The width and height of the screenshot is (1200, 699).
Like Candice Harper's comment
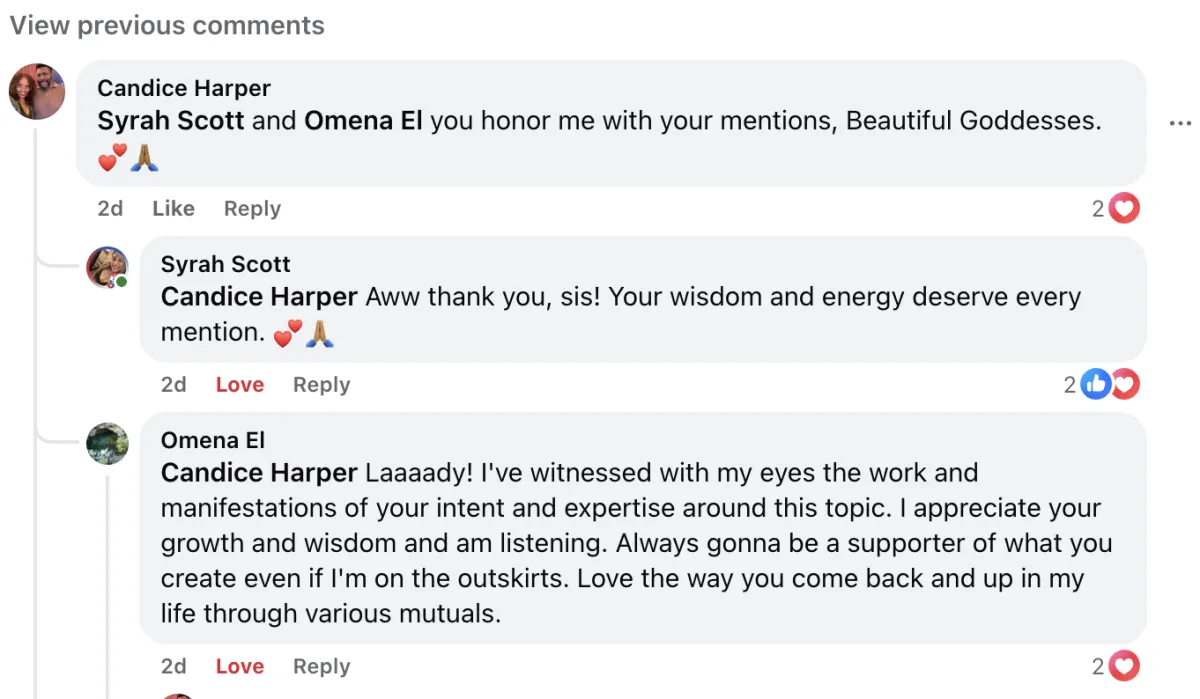click(173, 209)
